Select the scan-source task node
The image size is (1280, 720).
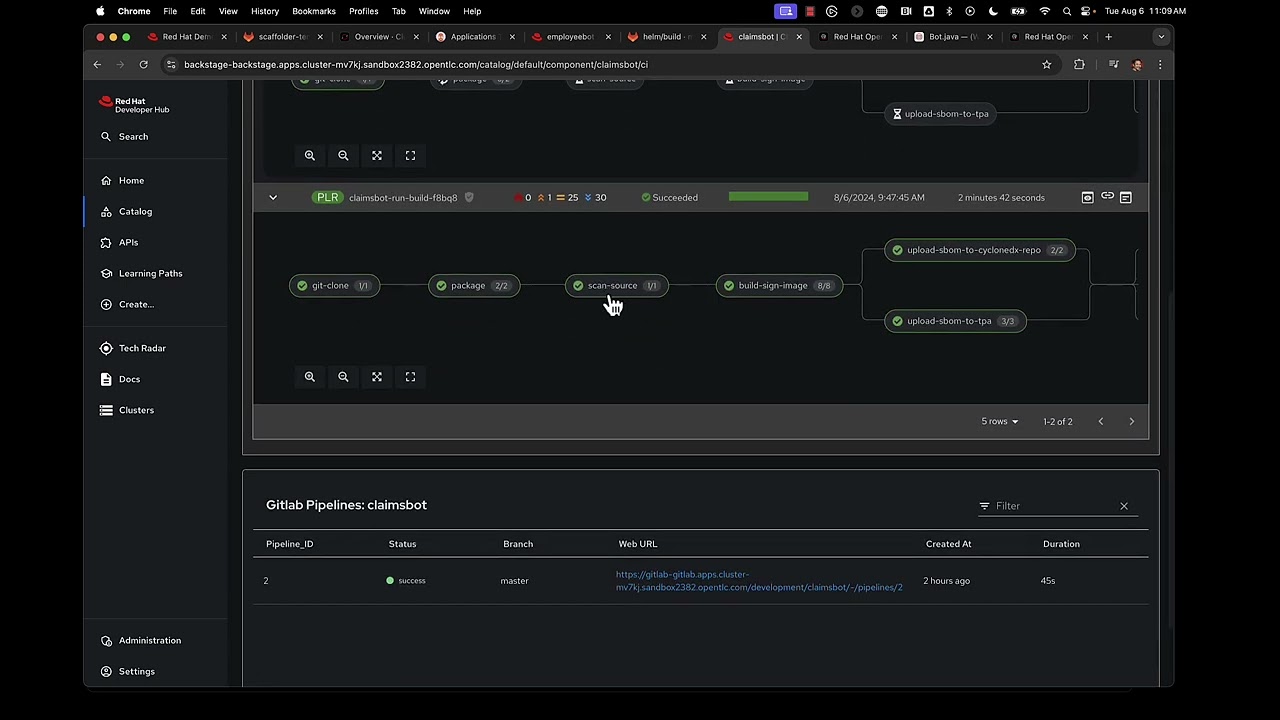[x=617, y=286]
